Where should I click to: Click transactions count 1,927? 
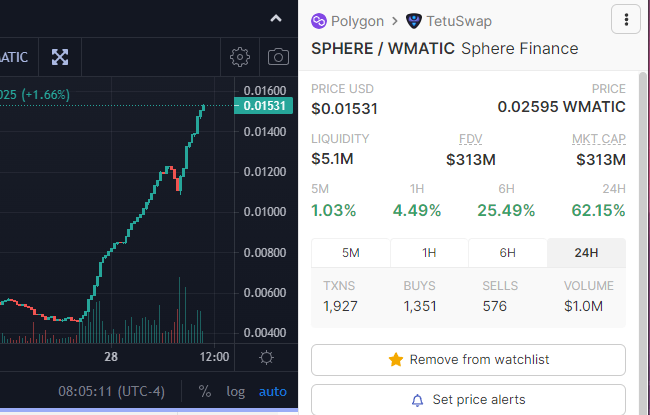point(340,306)
